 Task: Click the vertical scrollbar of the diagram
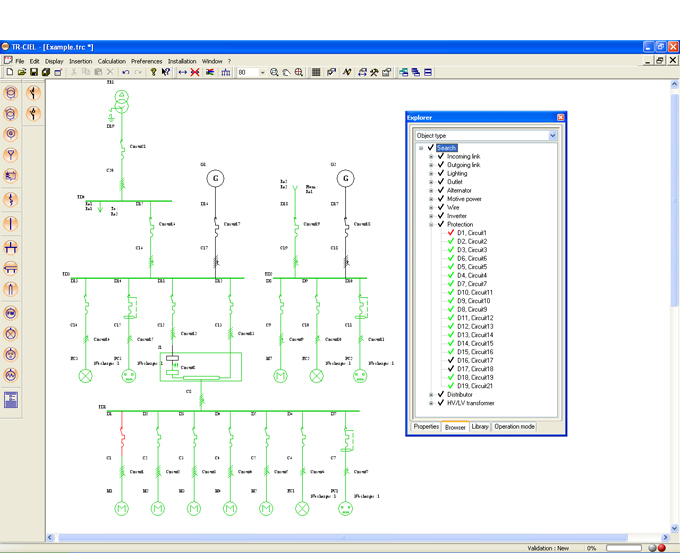(x=674, y=200)
